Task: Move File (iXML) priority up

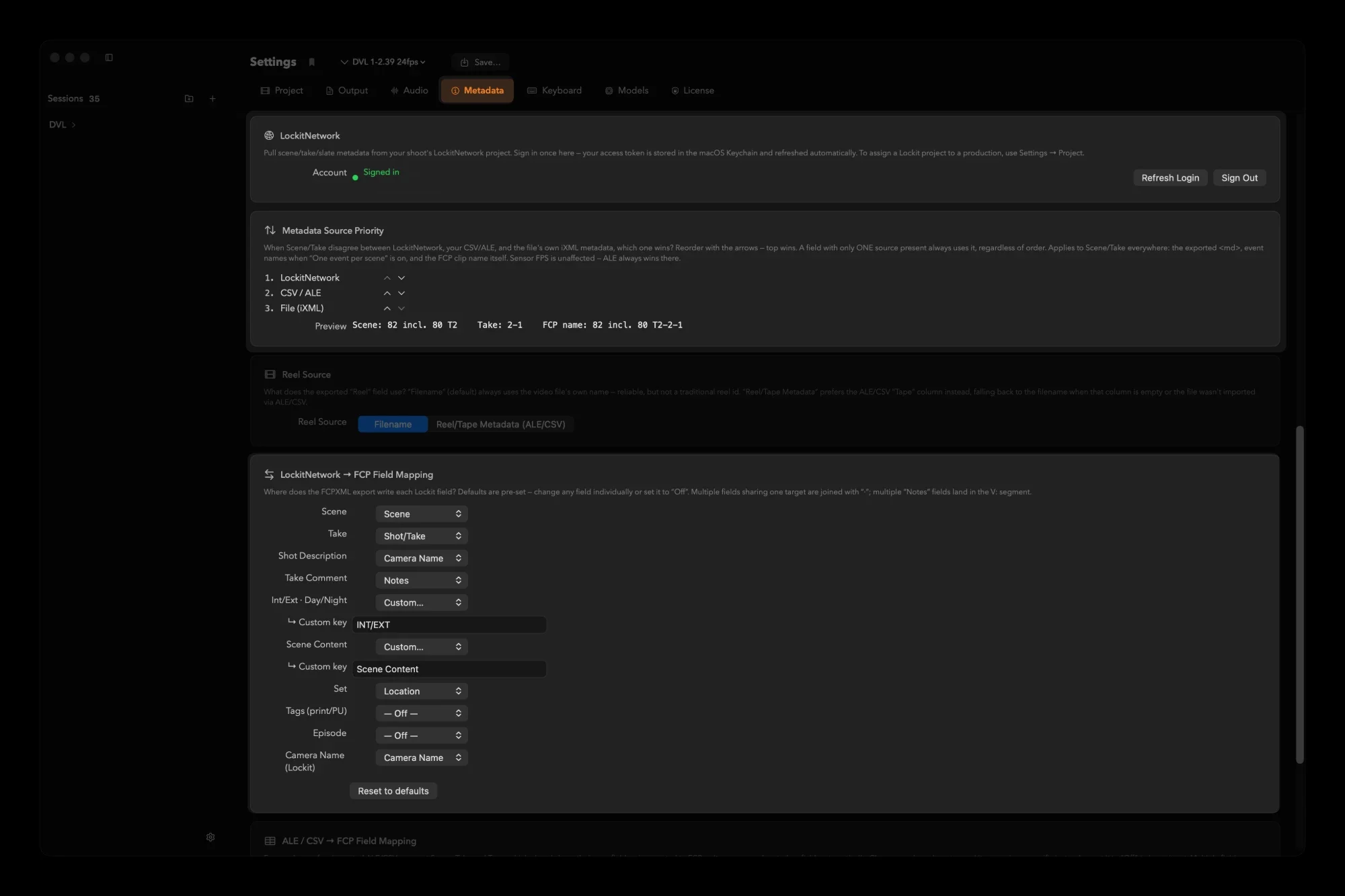Action: click(x=387, y=309)
